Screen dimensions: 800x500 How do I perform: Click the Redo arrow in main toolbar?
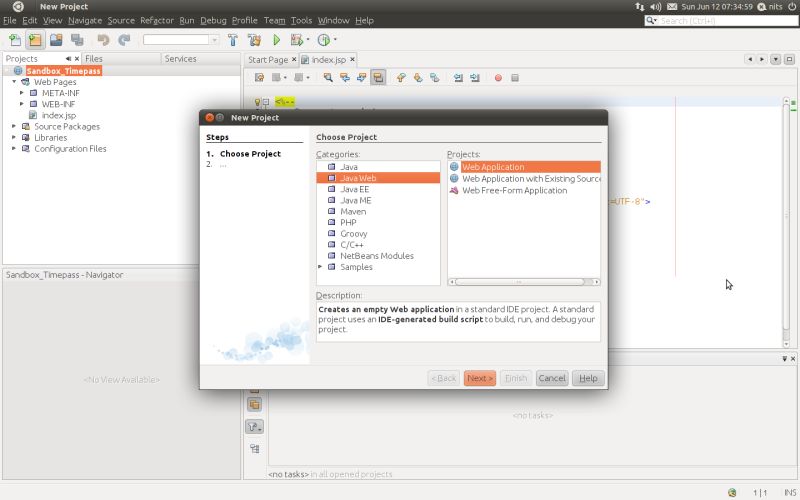tap(124, 40)
